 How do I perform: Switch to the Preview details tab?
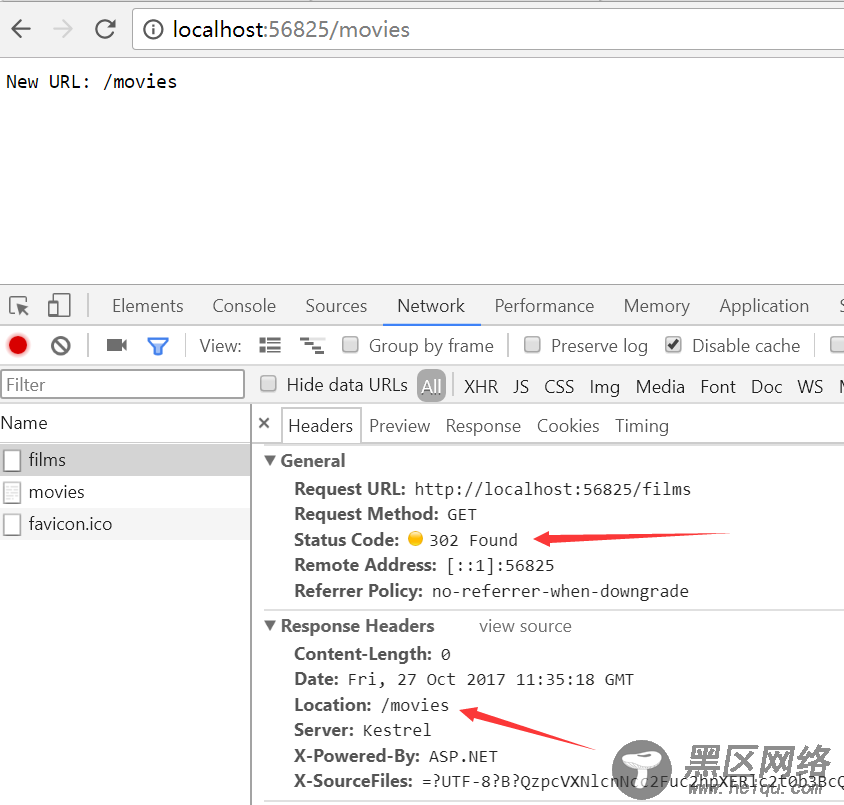[399, 426]
